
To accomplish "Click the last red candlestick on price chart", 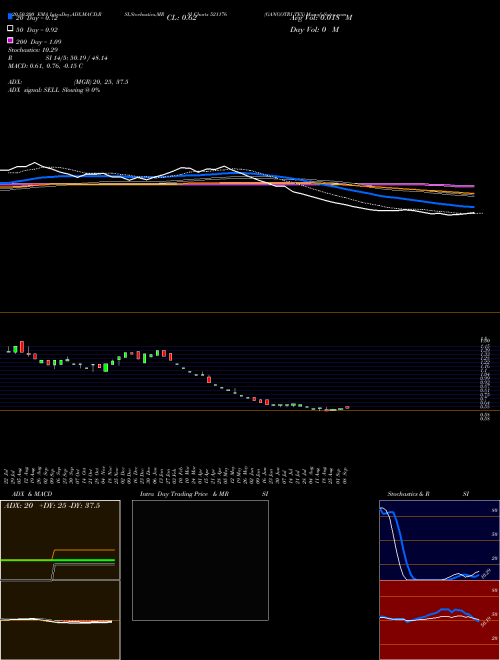I will click(347, 407).
